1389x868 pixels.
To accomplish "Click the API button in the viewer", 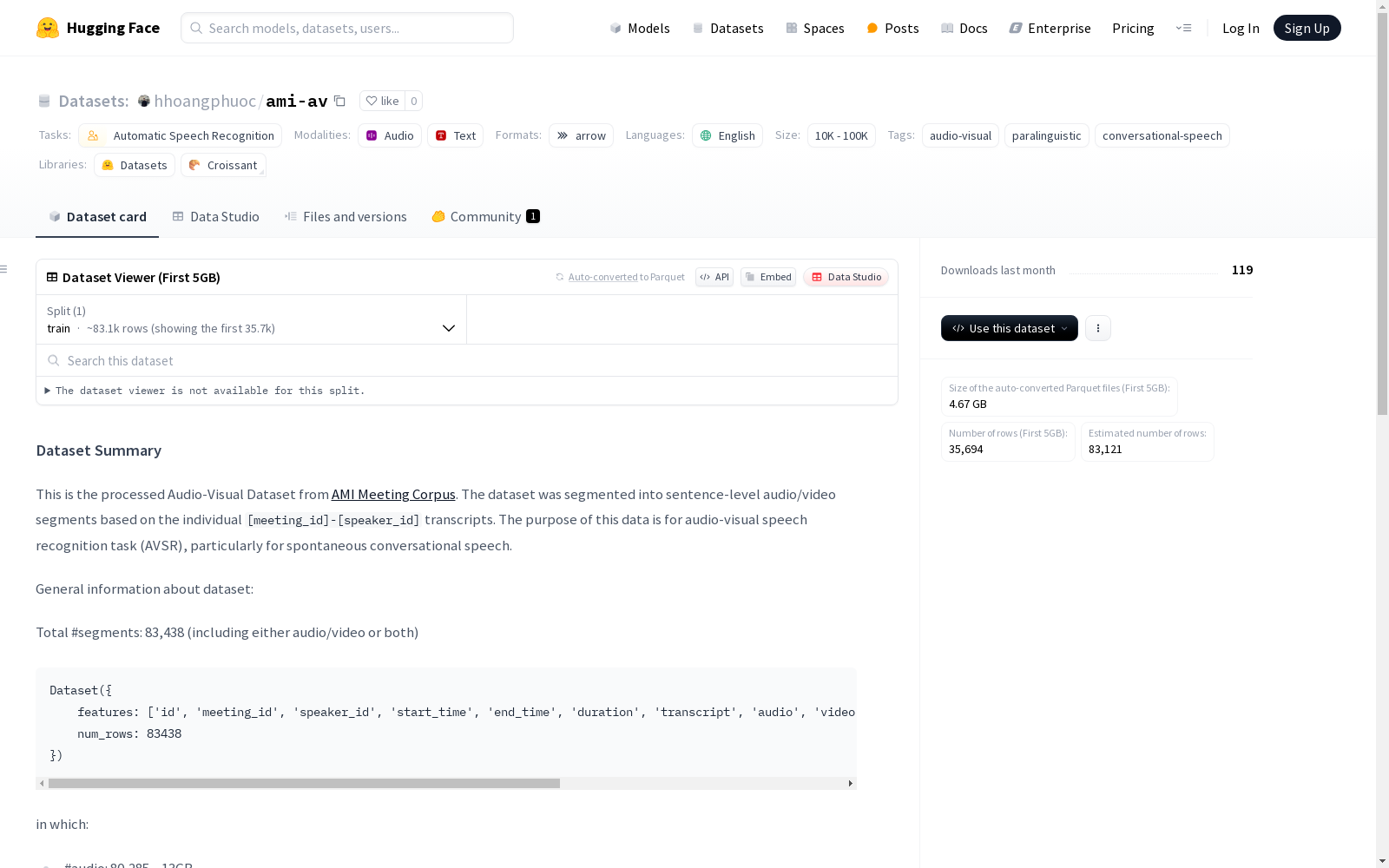I will [714, 277].
